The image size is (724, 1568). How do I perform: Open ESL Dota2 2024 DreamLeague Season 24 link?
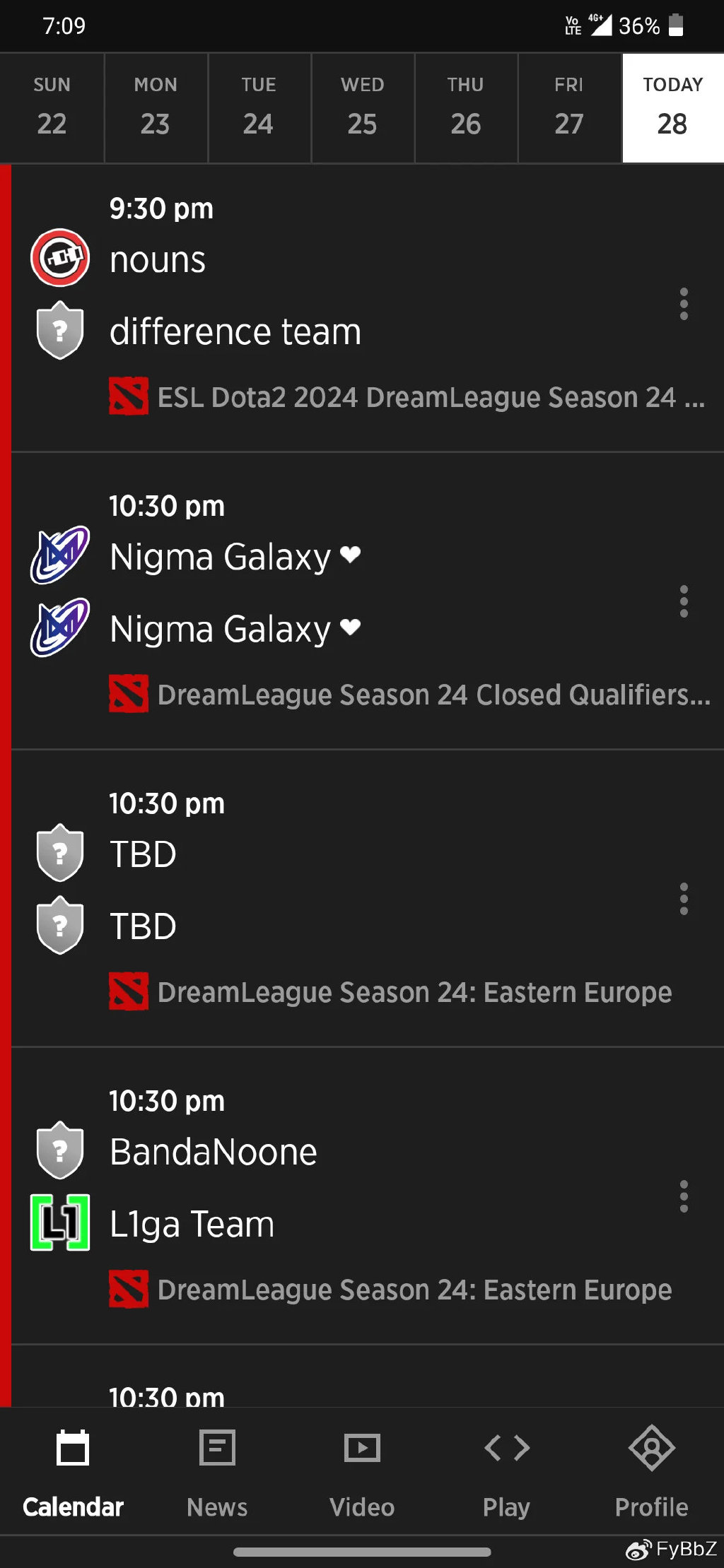tap(430, 398)
